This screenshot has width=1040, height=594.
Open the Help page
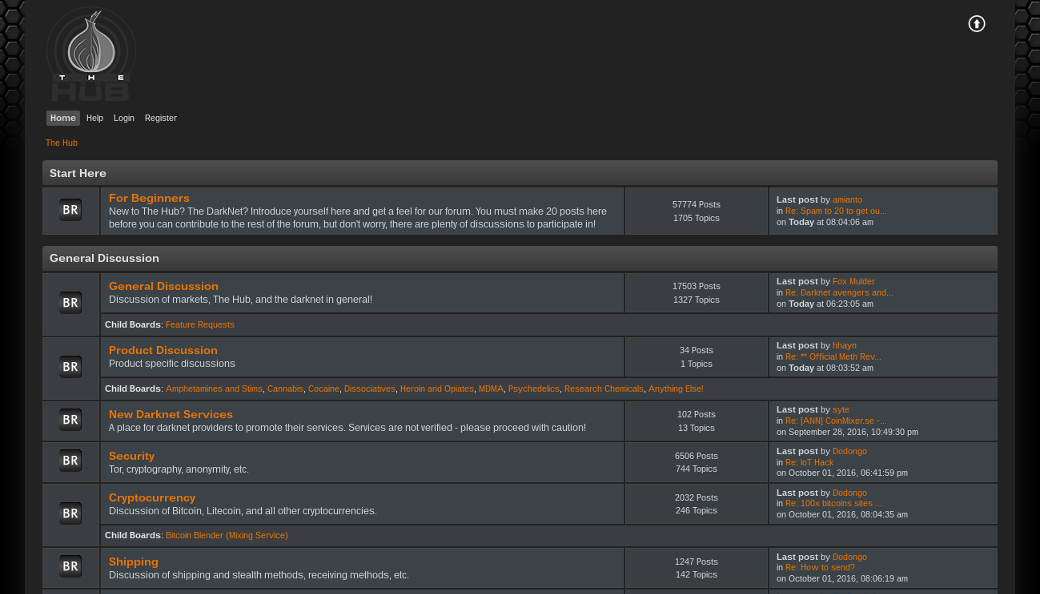94,117
